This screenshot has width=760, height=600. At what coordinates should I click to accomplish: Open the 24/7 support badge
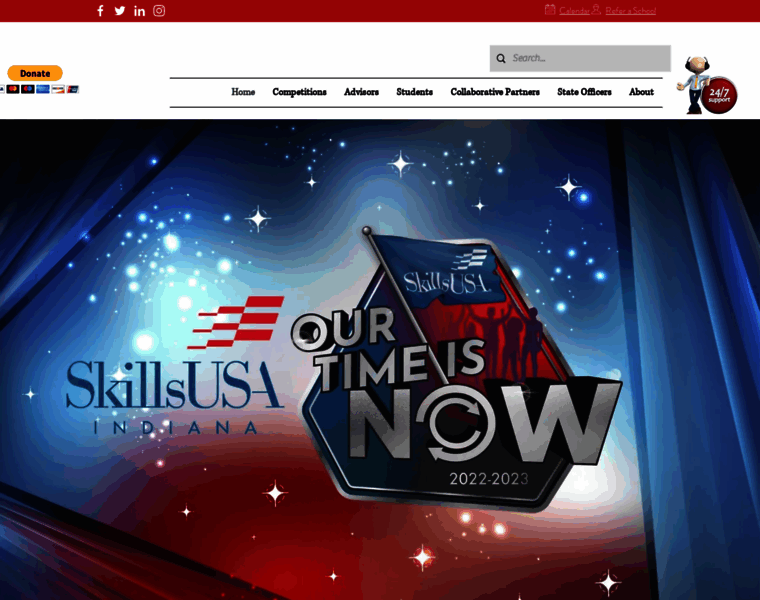[707, 86]
